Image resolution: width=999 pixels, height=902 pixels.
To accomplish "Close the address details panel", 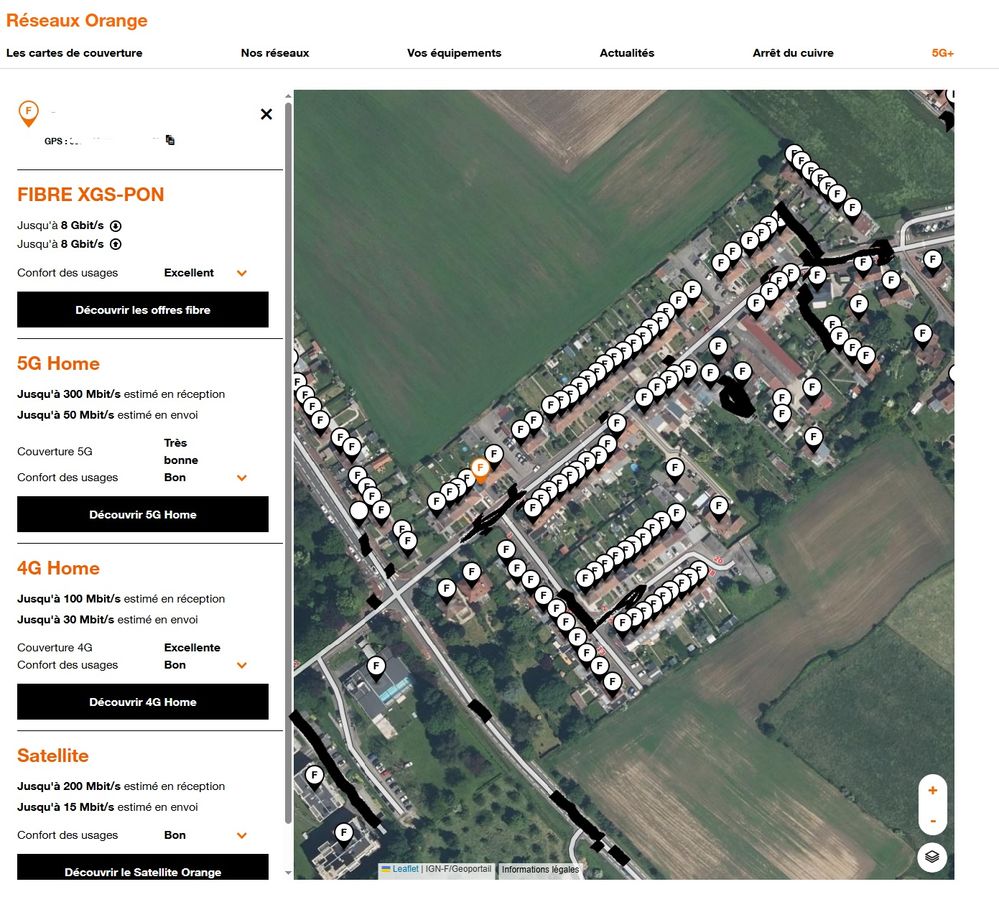I will 266,114.
